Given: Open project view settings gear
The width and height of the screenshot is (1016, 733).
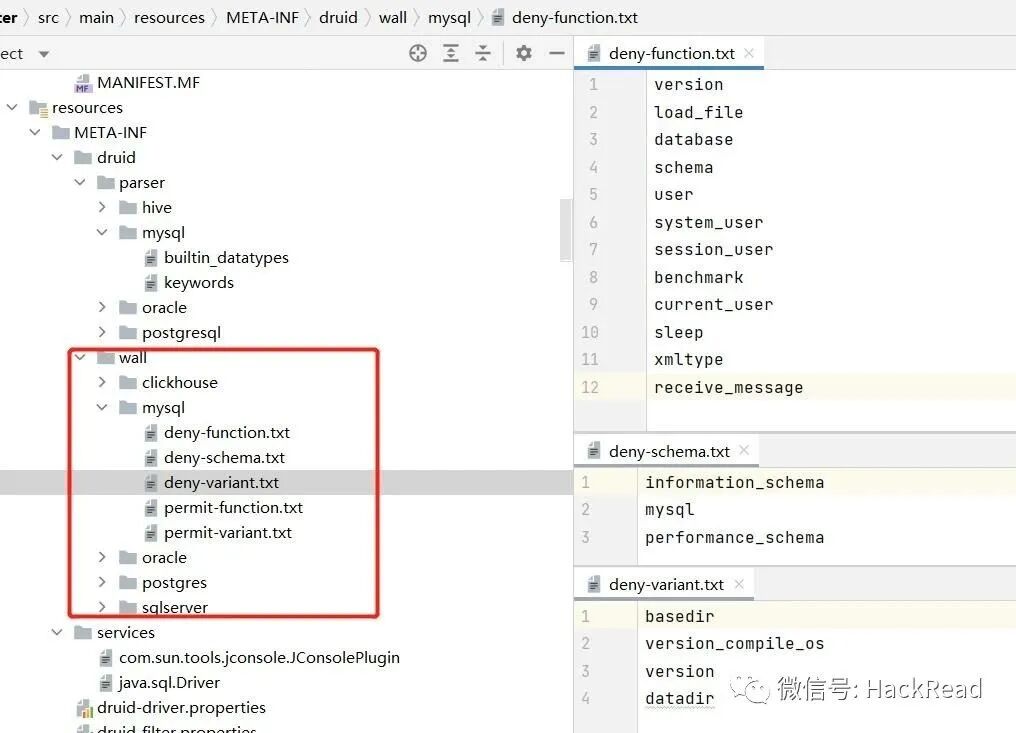Looking at the screenshot, I should click(x=524, y=53).
